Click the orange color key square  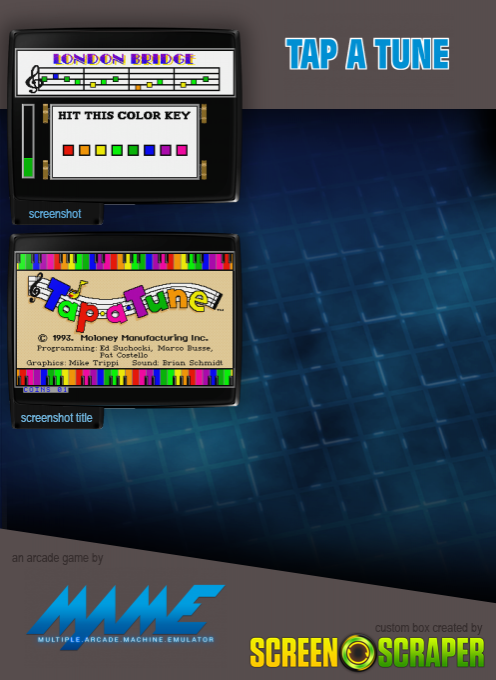(85, 150)
